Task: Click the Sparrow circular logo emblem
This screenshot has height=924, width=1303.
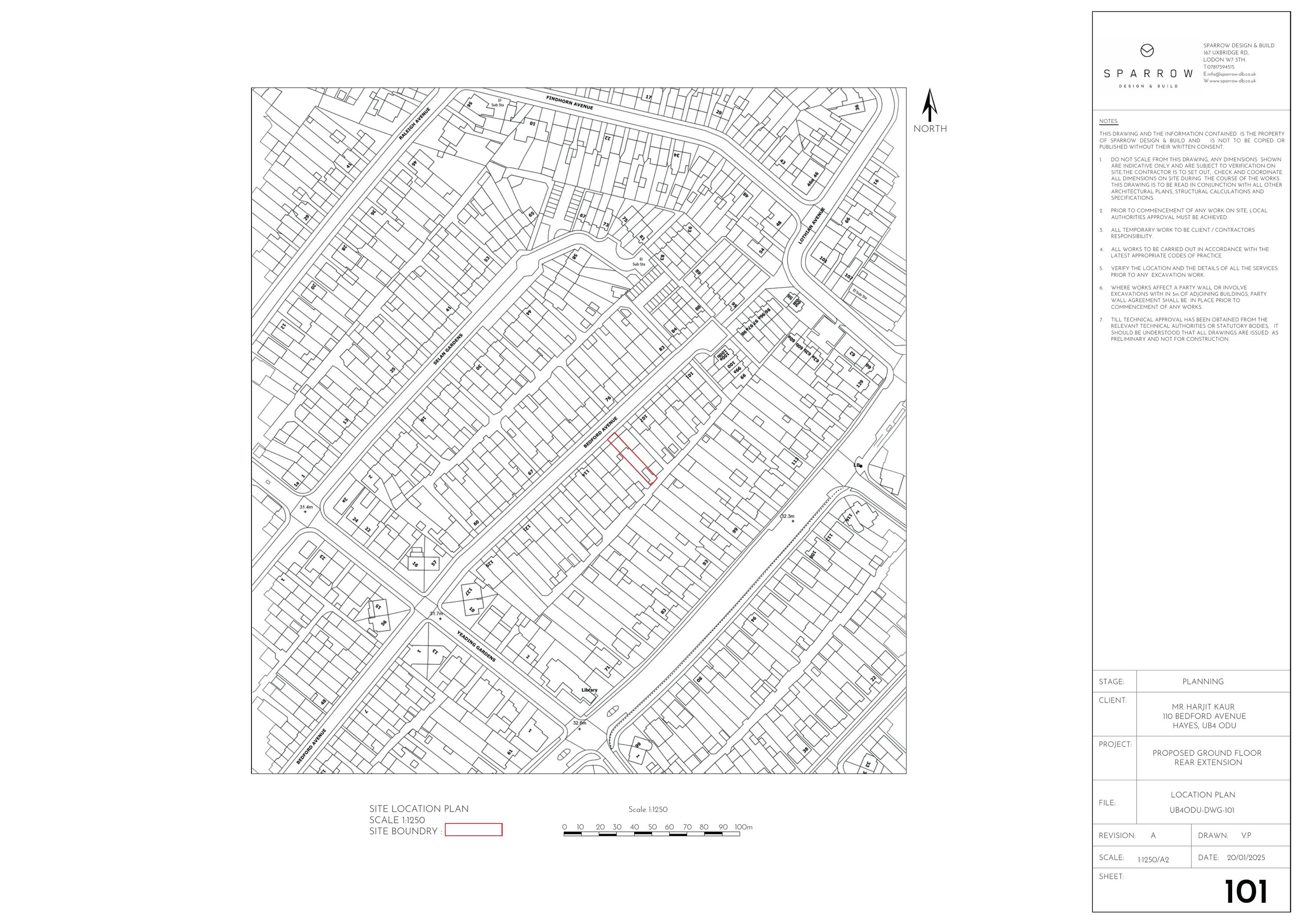Action: pos(1147,51)
